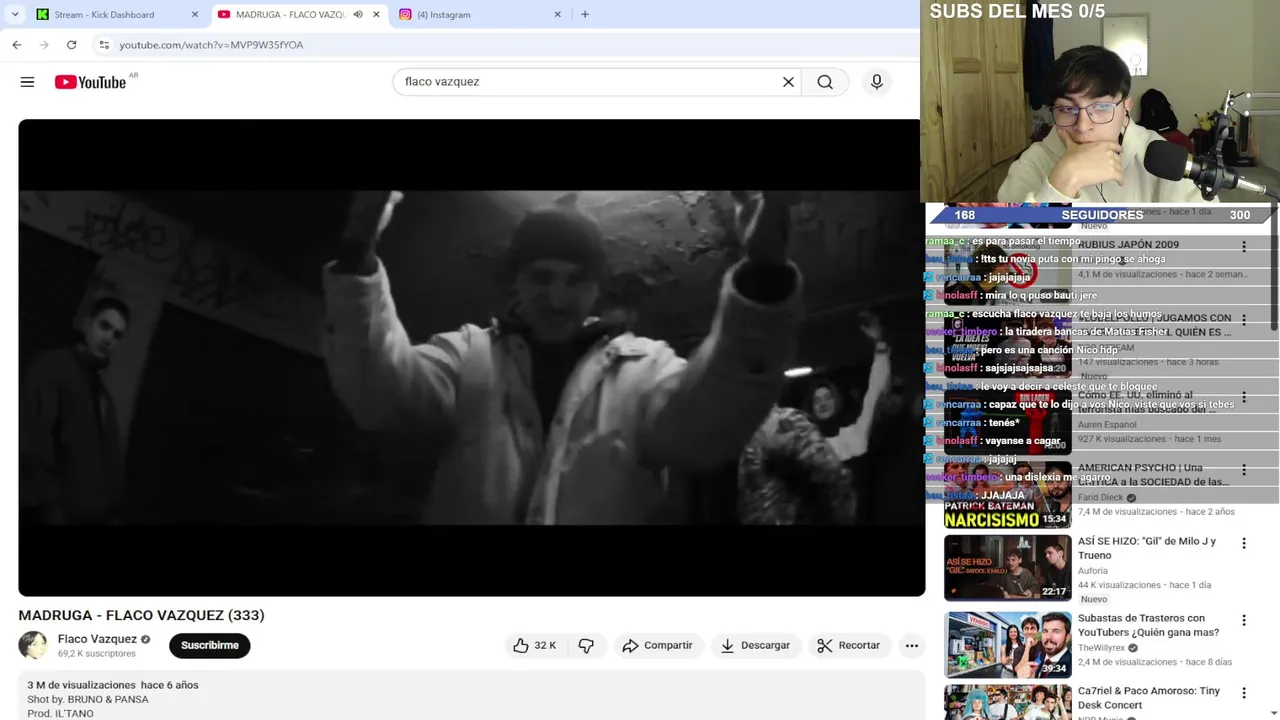Viewport: 1280px width, 720px height.
Task: Subscribe with the Suscribirme button
Action: pyautogui.click(x=210, y=646)
